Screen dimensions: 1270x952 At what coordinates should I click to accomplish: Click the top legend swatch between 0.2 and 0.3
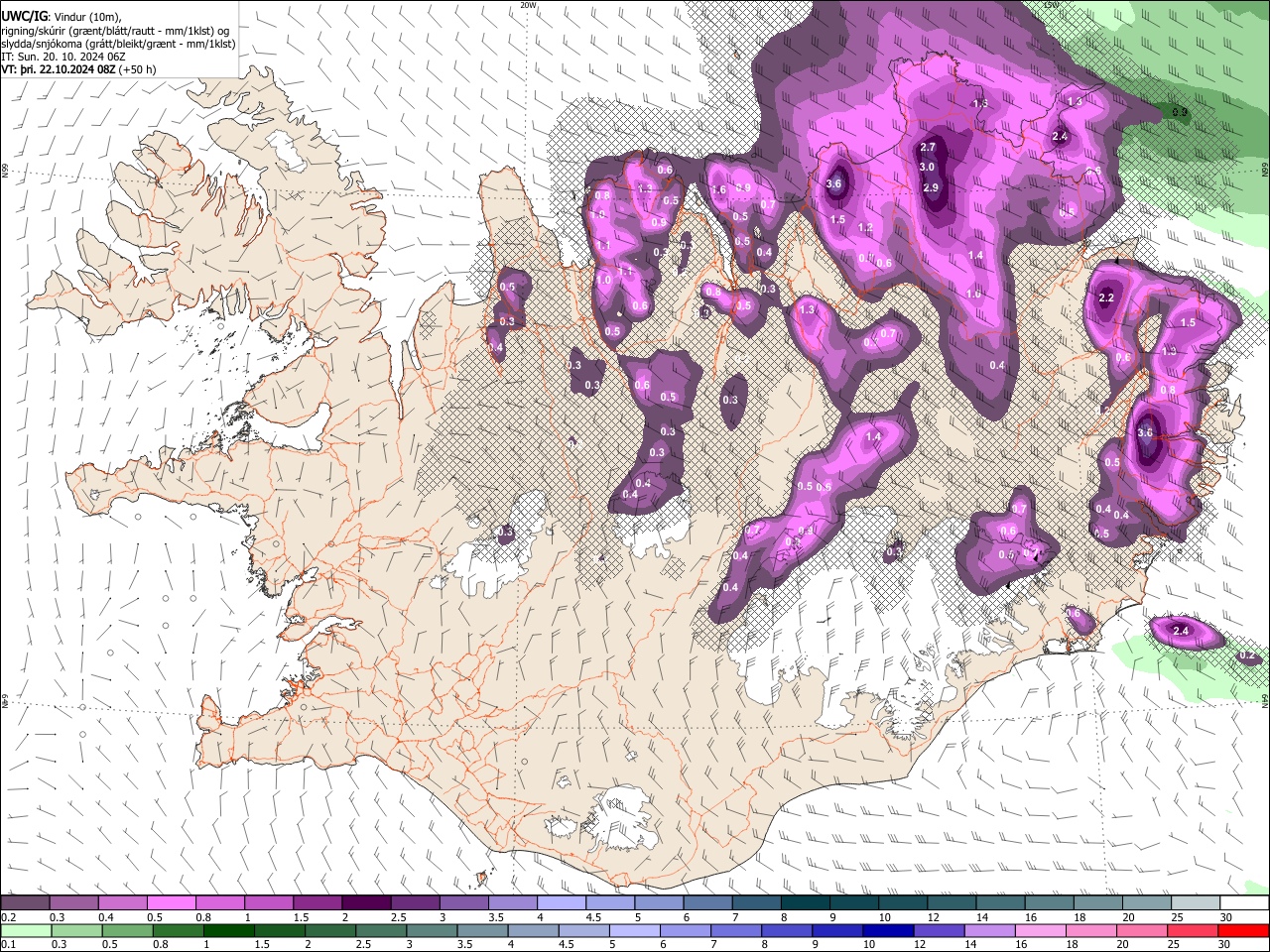click(x=25, y=903)
